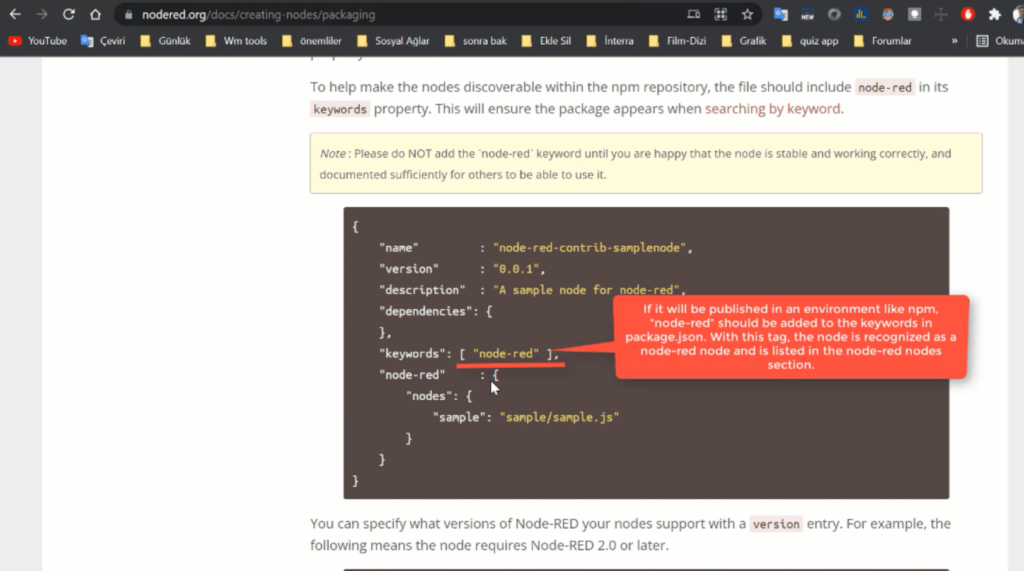Open the Wm tools bookmark folder
The width and height of the screenshot is (1024, 571).
point(236,41)
